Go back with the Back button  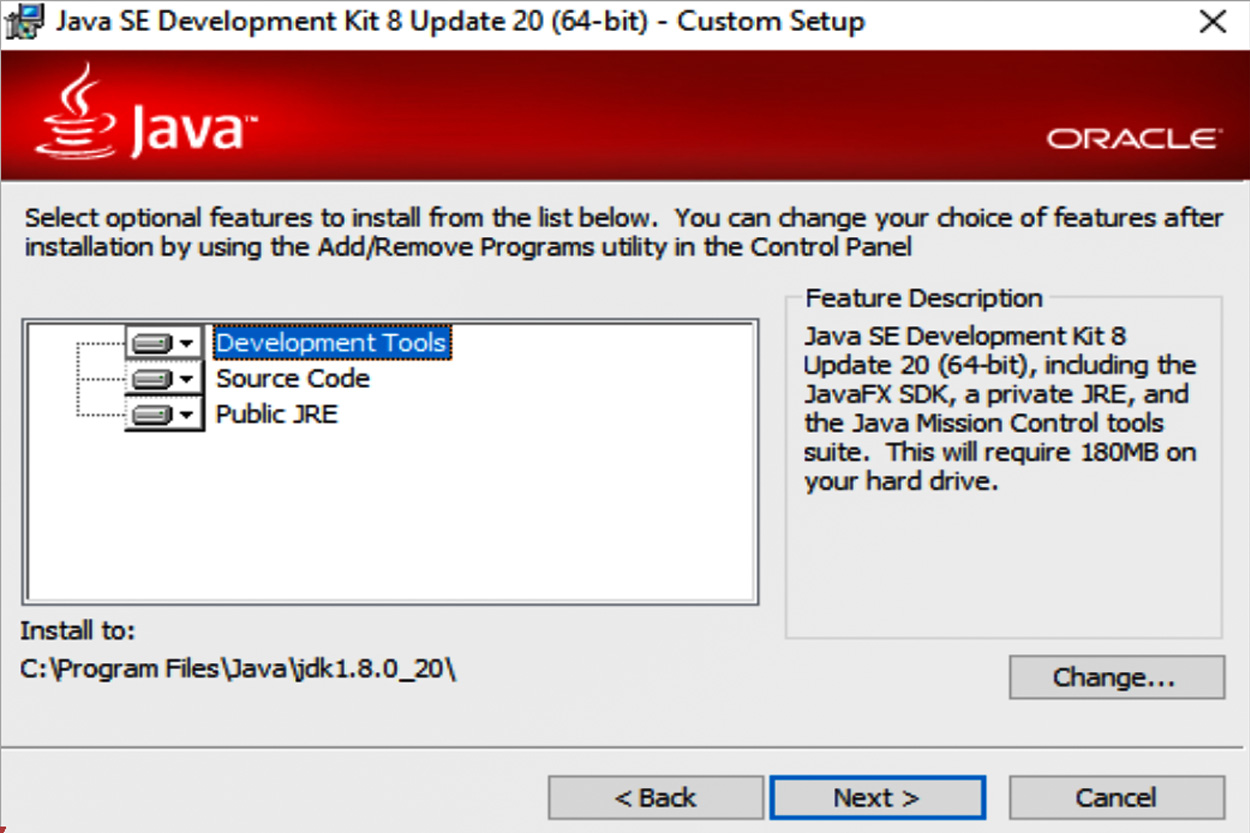[x=655, y=797]
